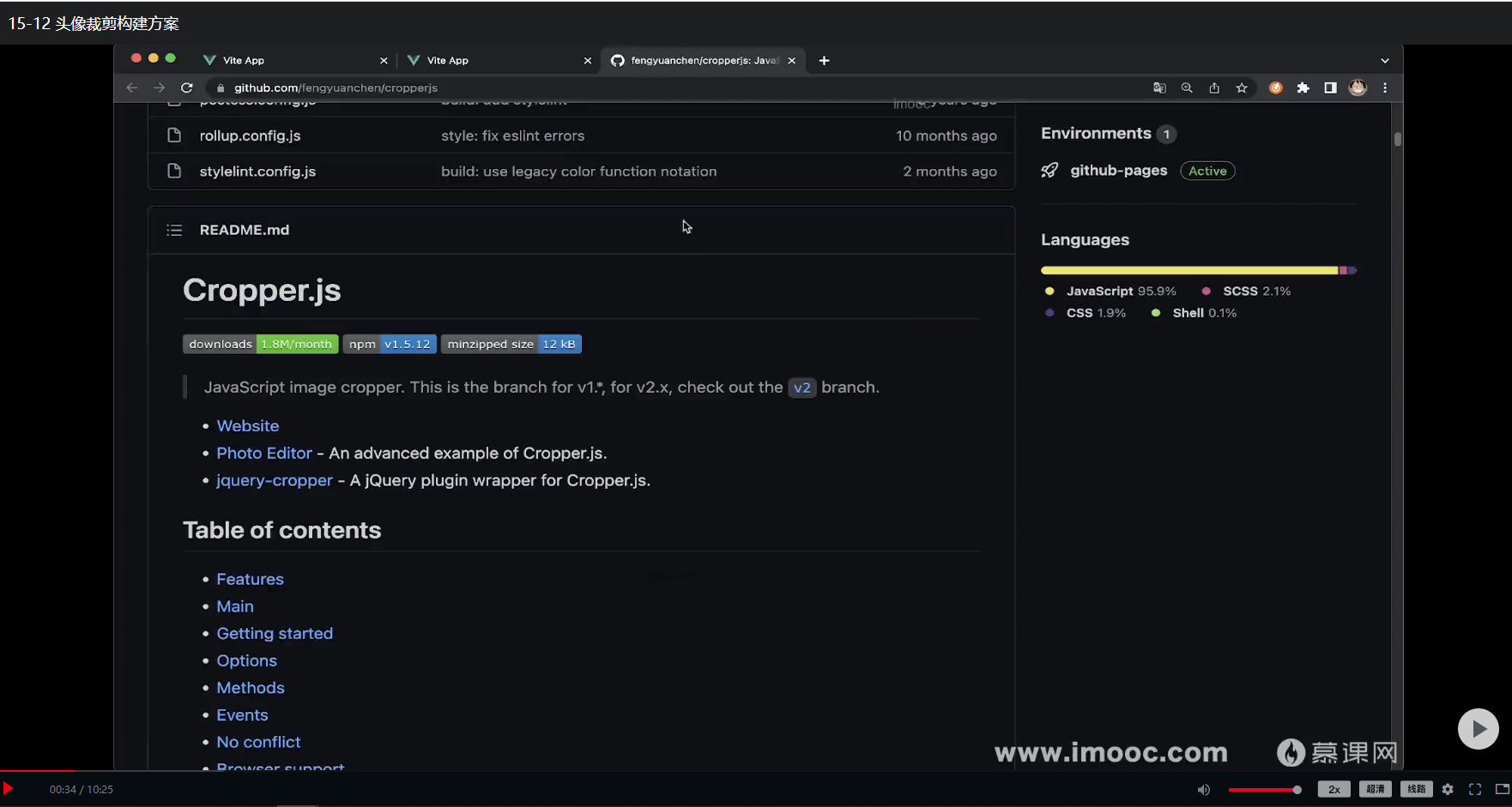Click the share icon in address bar

click(x=1214, y=87)
